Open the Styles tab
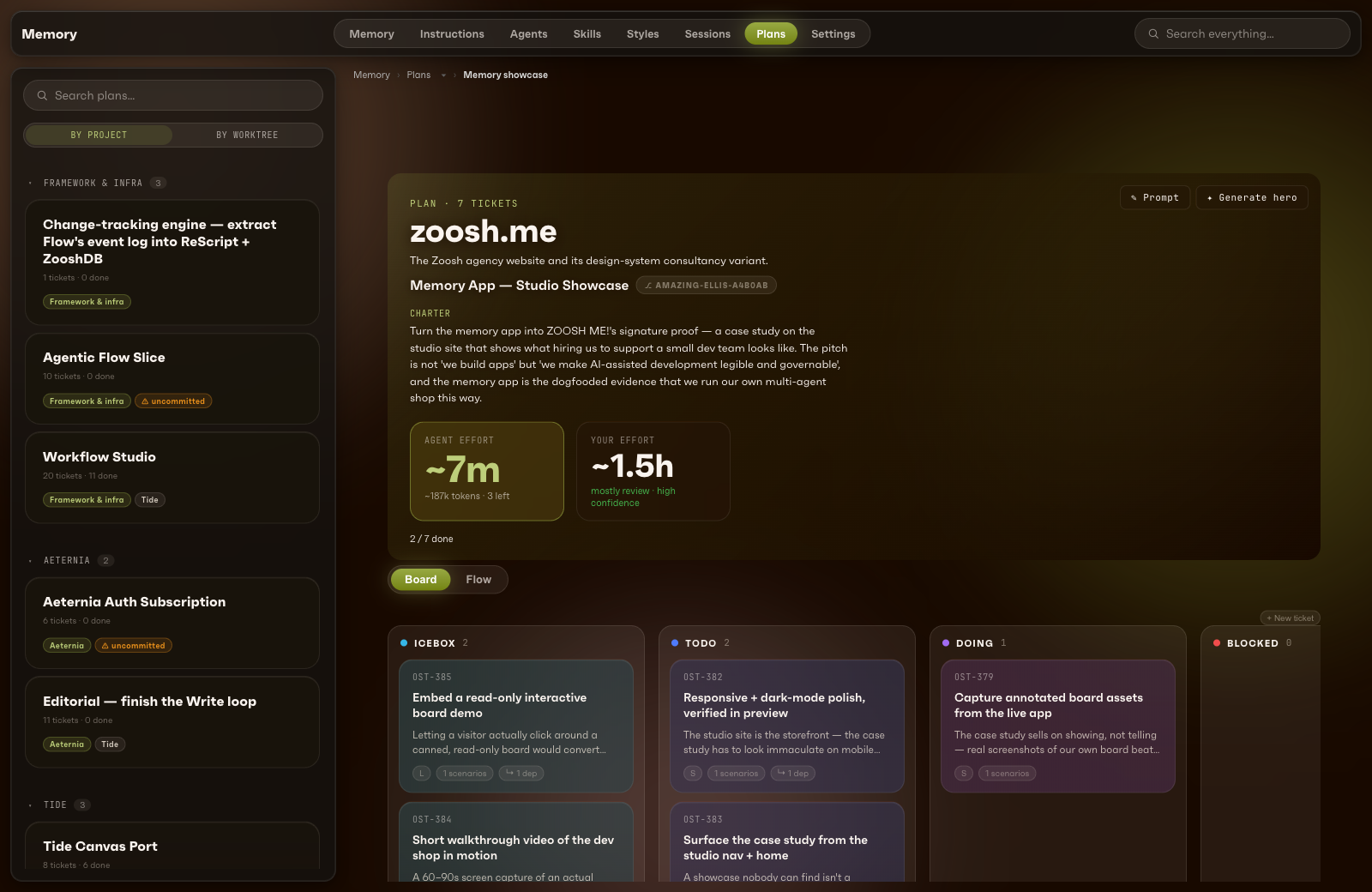 pyautogui.click(x=642, y=34)
